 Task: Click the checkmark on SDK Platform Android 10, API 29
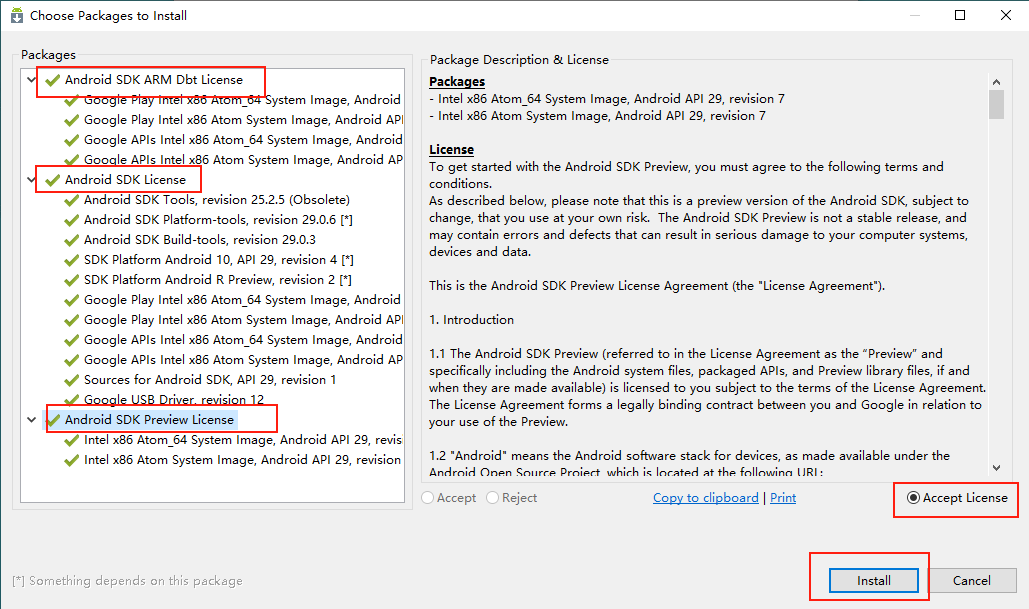tap(72, 260)
